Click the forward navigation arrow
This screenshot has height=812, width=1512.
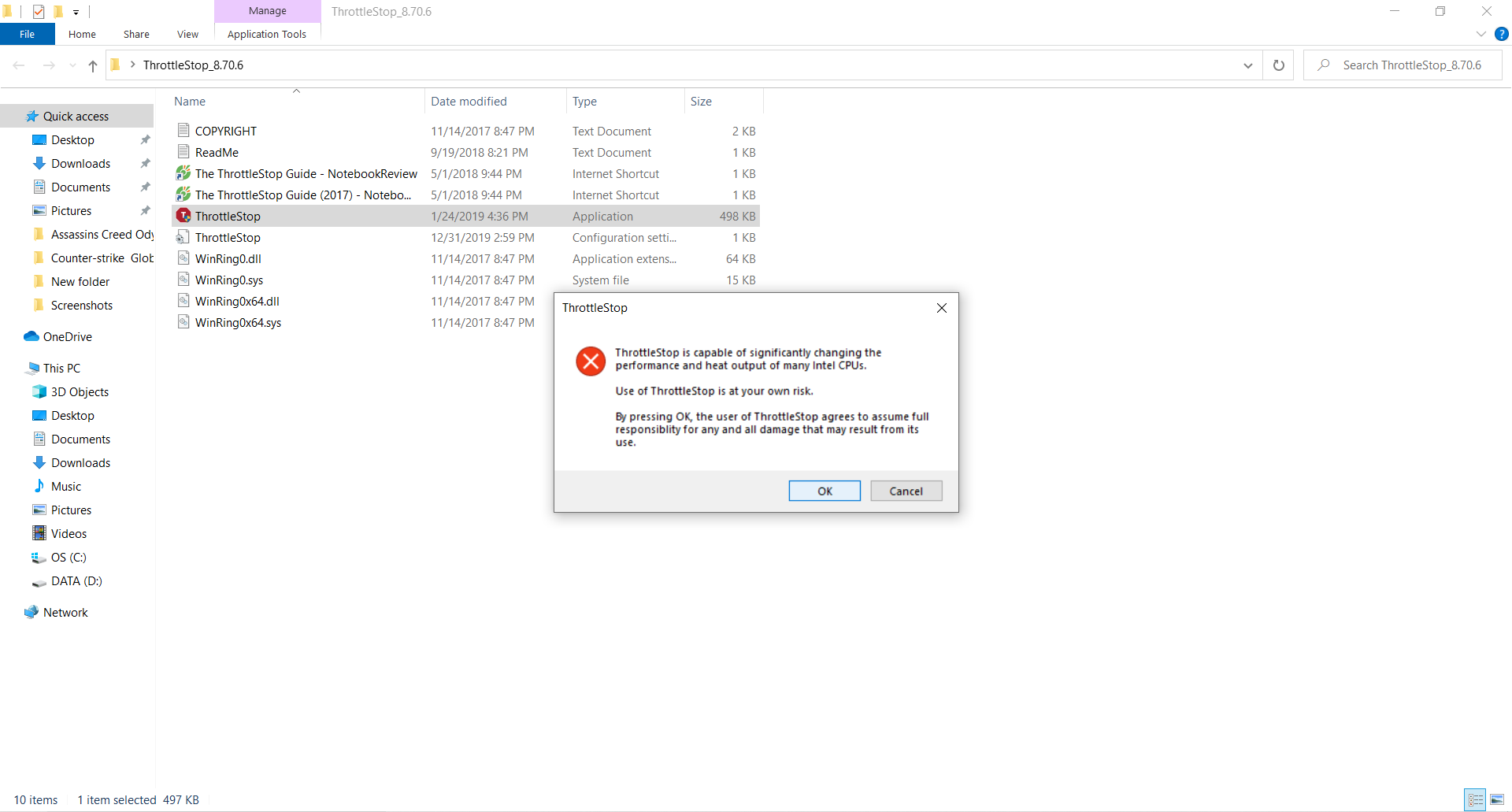pos(49,65)
